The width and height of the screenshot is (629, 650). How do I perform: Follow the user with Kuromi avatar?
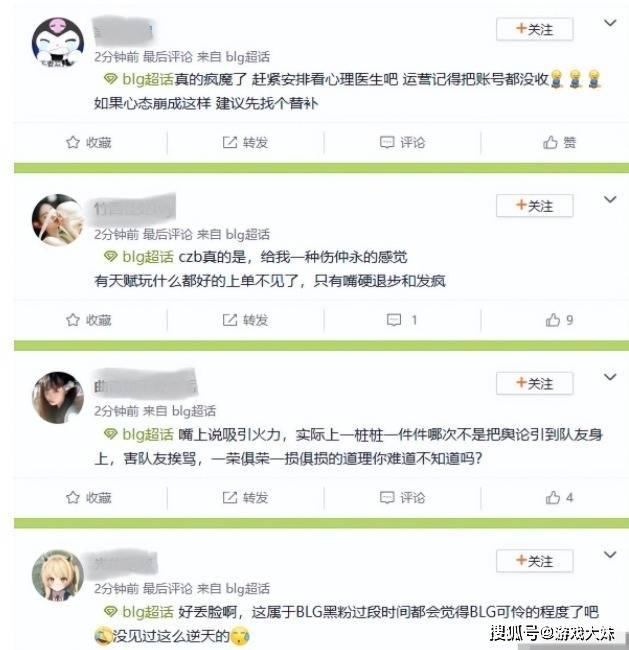(534, 29)
